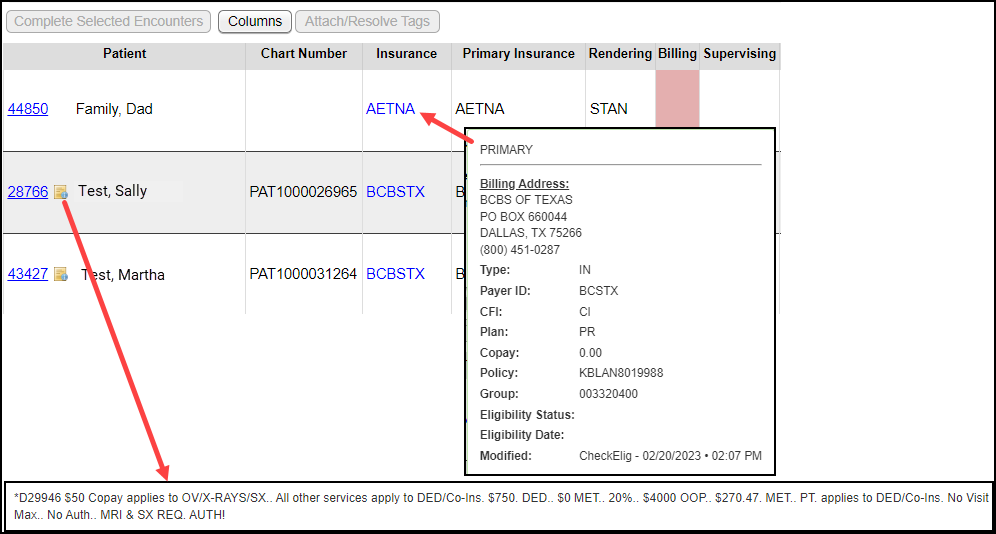Click the BCBSTX link in Sally's row
This screenshot has width=996, height=534.
coord(395,191)
